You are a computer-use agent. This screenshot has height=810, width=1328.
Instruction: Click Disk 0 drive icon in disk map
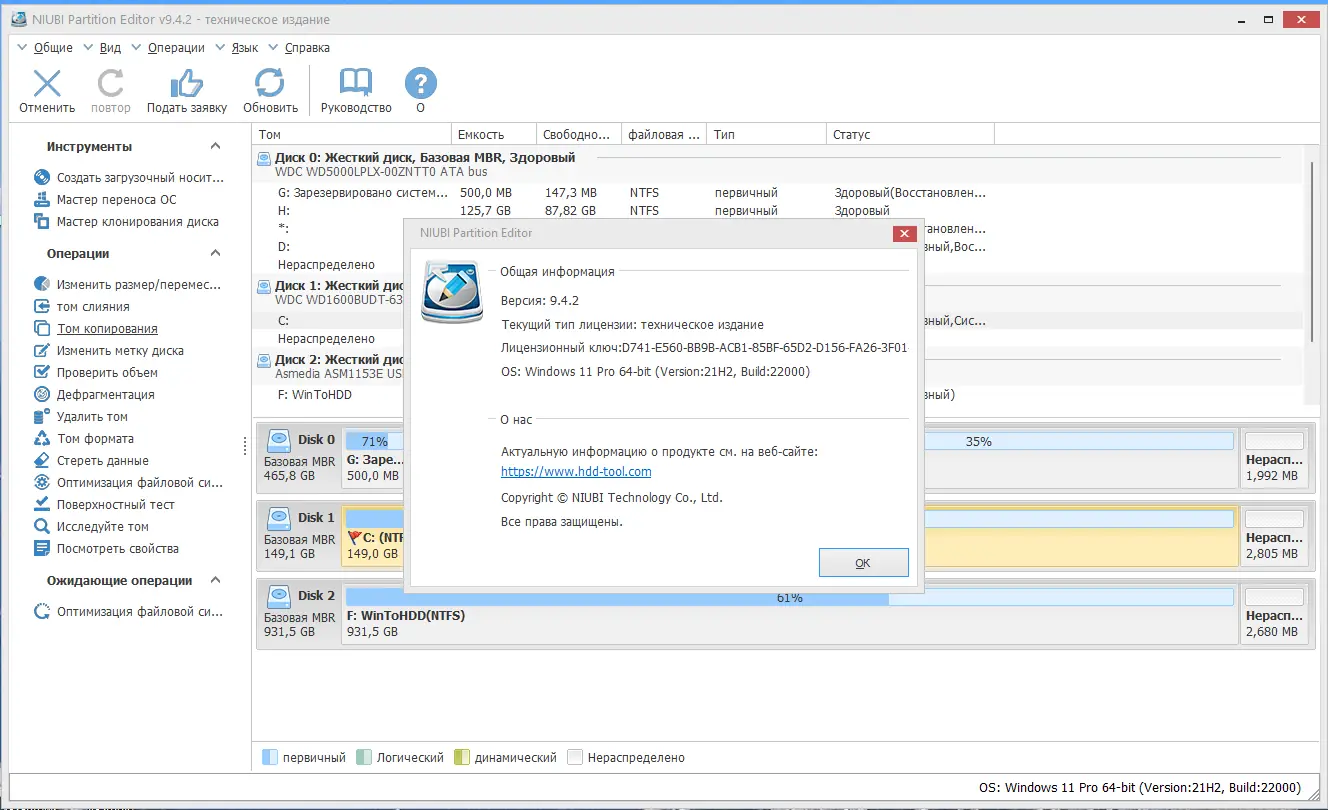pos(279,440)
